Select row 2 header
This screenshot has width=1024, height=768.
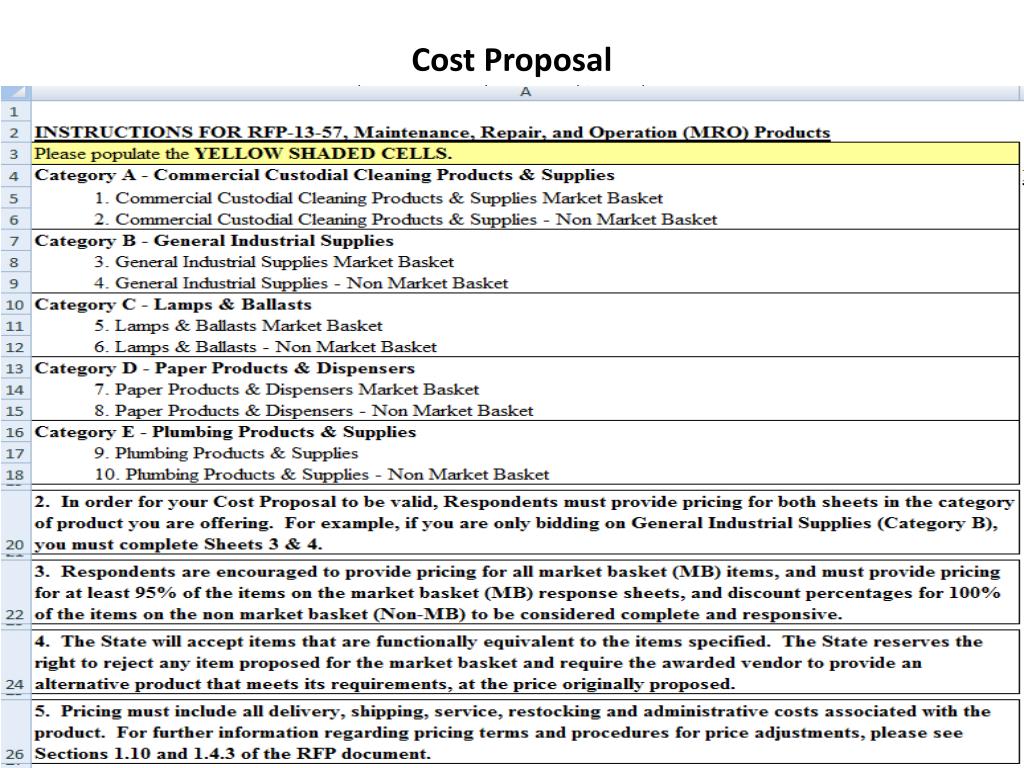tap(16, 133)
